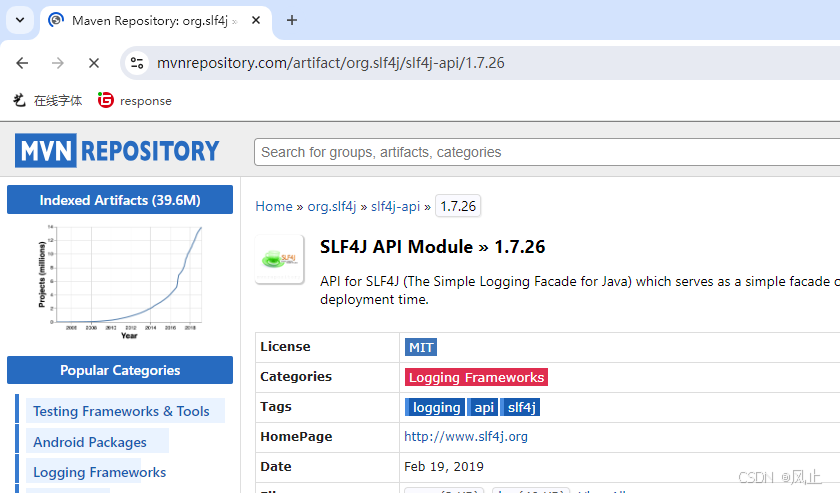Focus the artifact search field
This screenshot has width=840, height=493.
coord(546,152)
